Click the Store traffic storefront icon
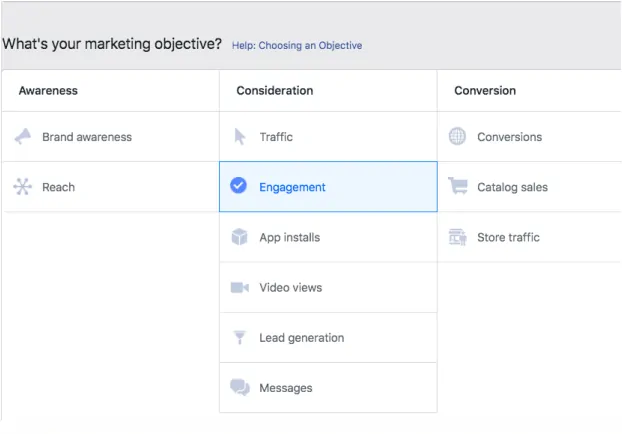 [457, 237]
